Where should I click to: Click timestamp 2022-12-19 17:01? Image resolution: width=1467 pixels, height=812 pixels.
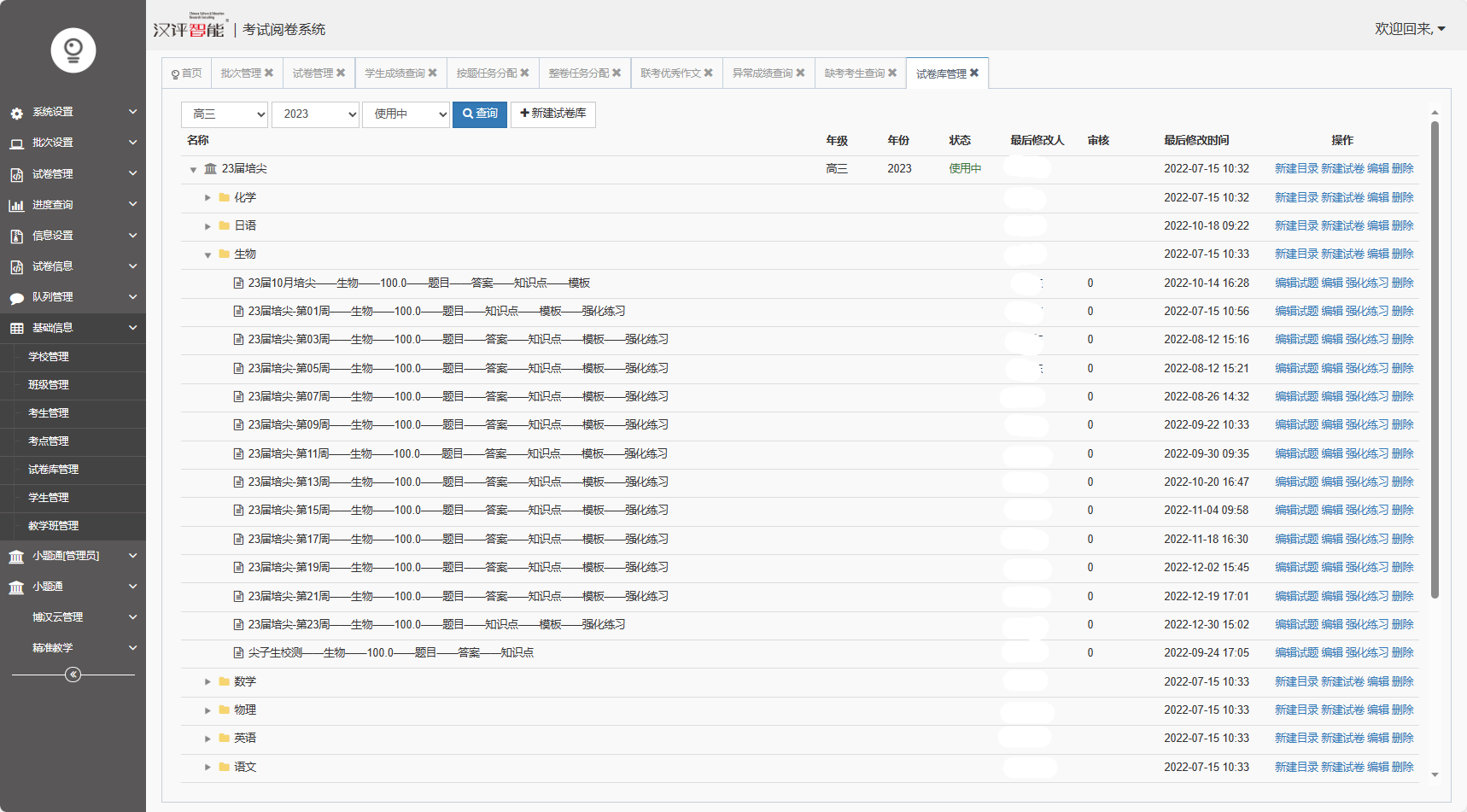pos(1206,596)
